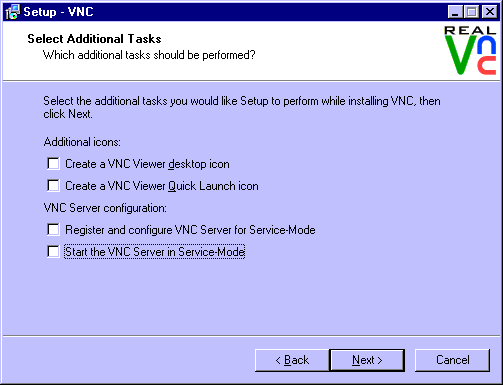Click the 'Create a VNC Viewer Quick Launch icon' label text
This screenshot has height=385, width=503.
pyautogui.click(x=162, y=186)
